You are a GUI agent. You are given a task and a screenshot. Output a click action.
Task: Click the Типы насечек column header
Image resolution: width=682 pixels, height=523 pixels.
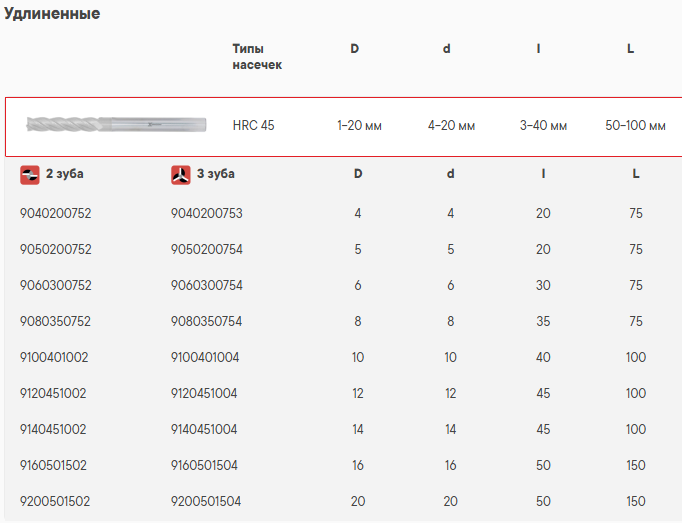257,56
